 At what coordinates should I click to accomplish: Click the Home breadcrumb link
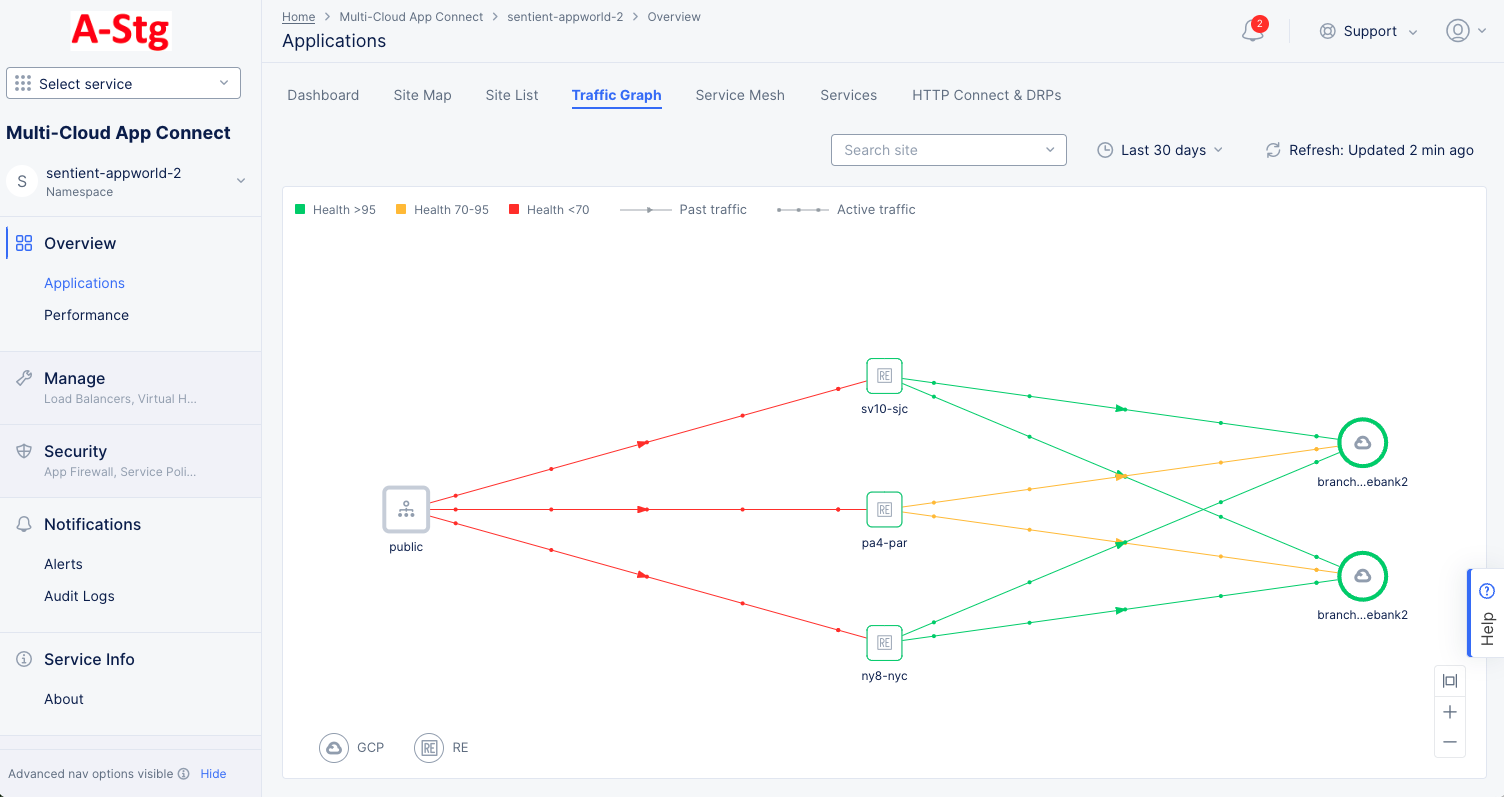298,16
